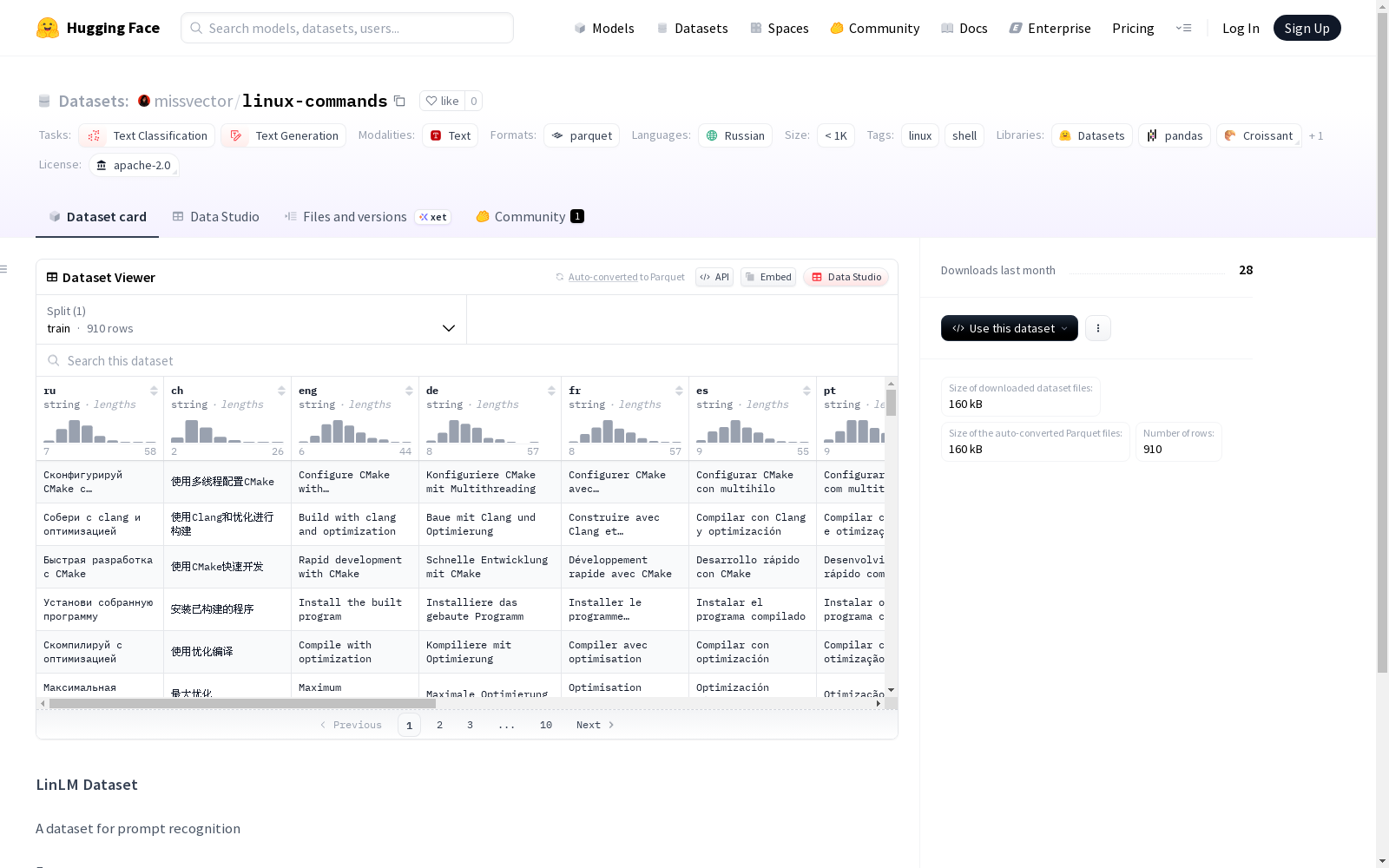Focus the Search this dataset field

pyautogui.click(x=467, y=360)
